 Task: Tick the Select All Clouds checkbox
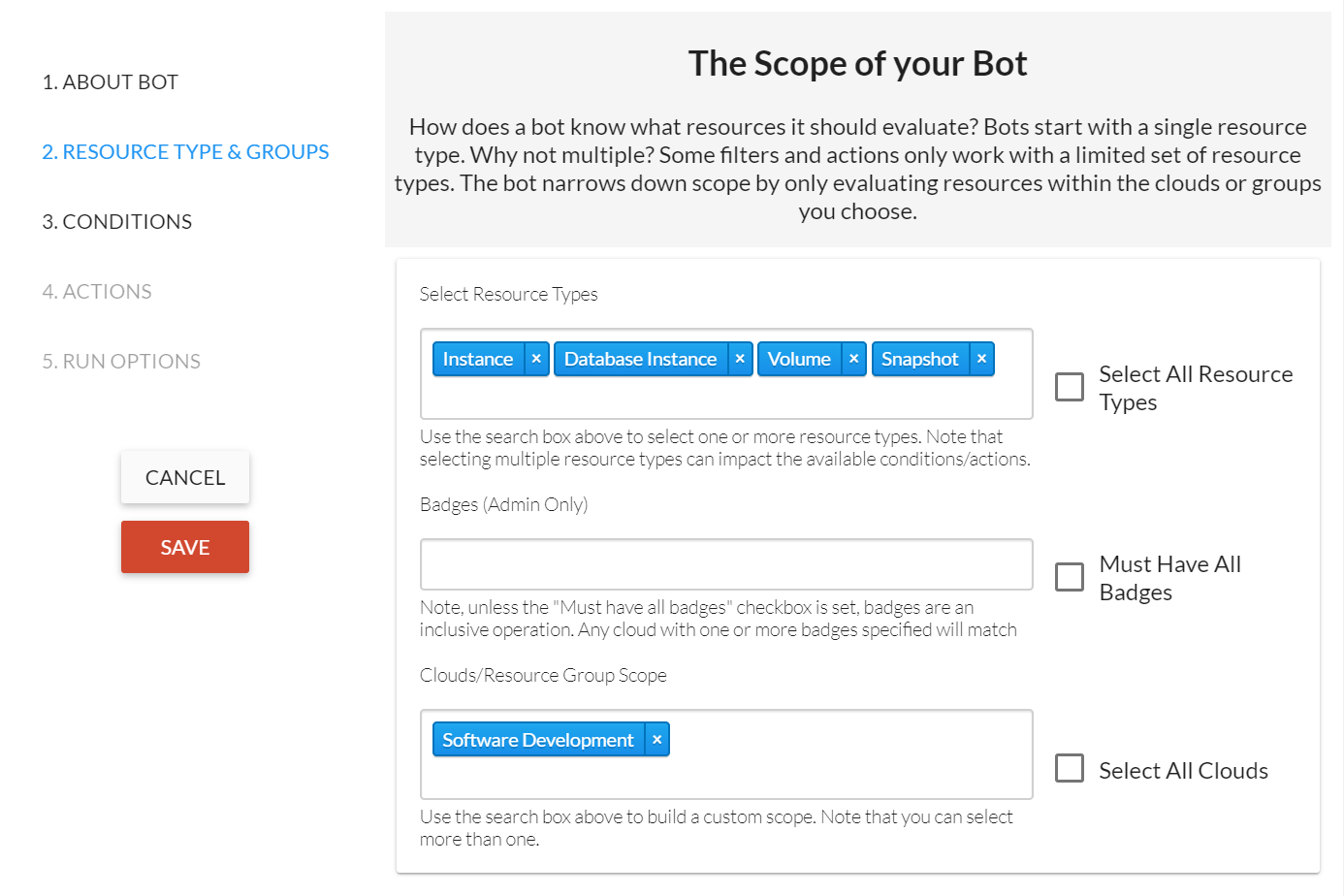1070,769
